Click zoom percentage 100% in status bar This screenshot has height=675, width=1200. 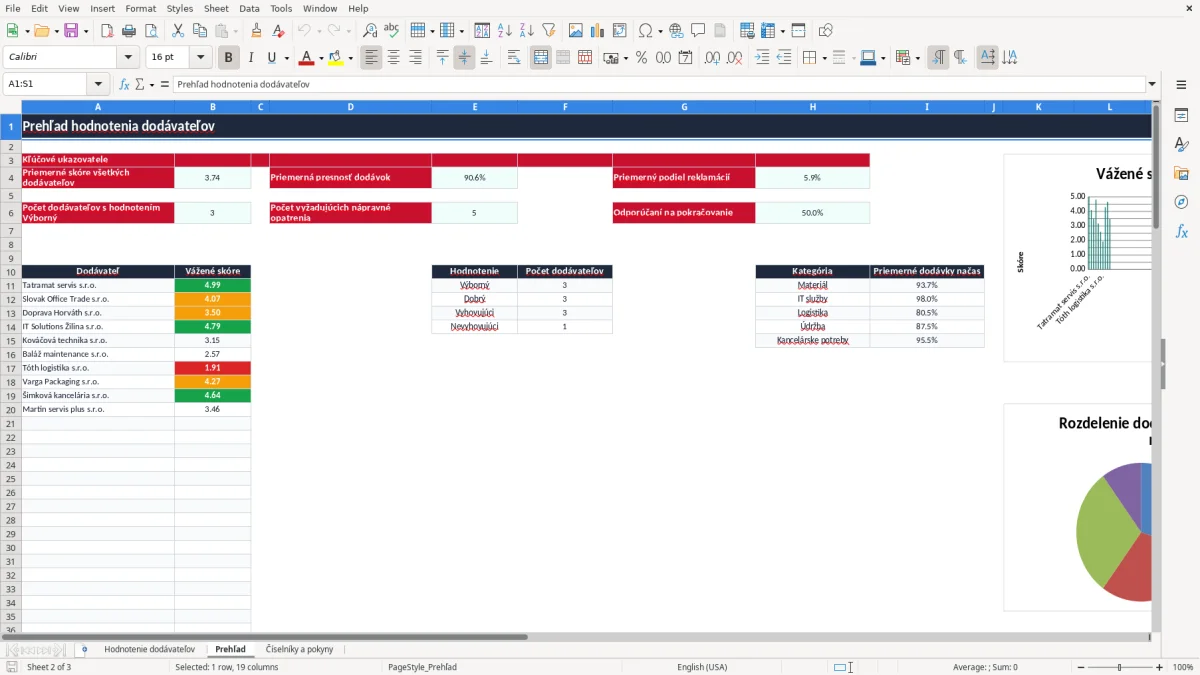(x=1183, y=667)
